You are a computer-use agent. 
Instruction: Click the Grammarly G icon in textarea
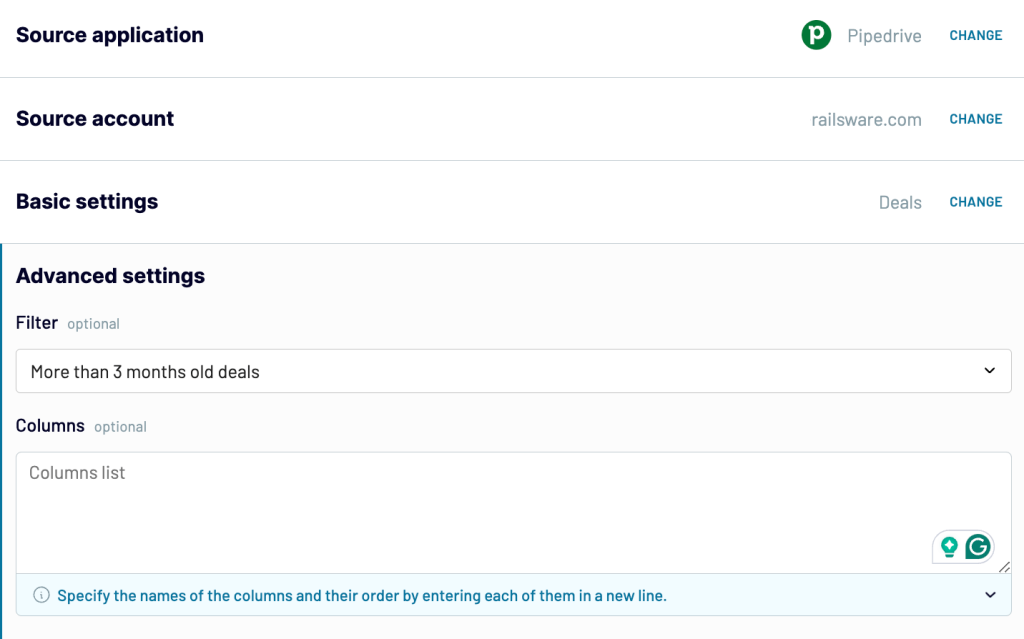tap(978, 546)
